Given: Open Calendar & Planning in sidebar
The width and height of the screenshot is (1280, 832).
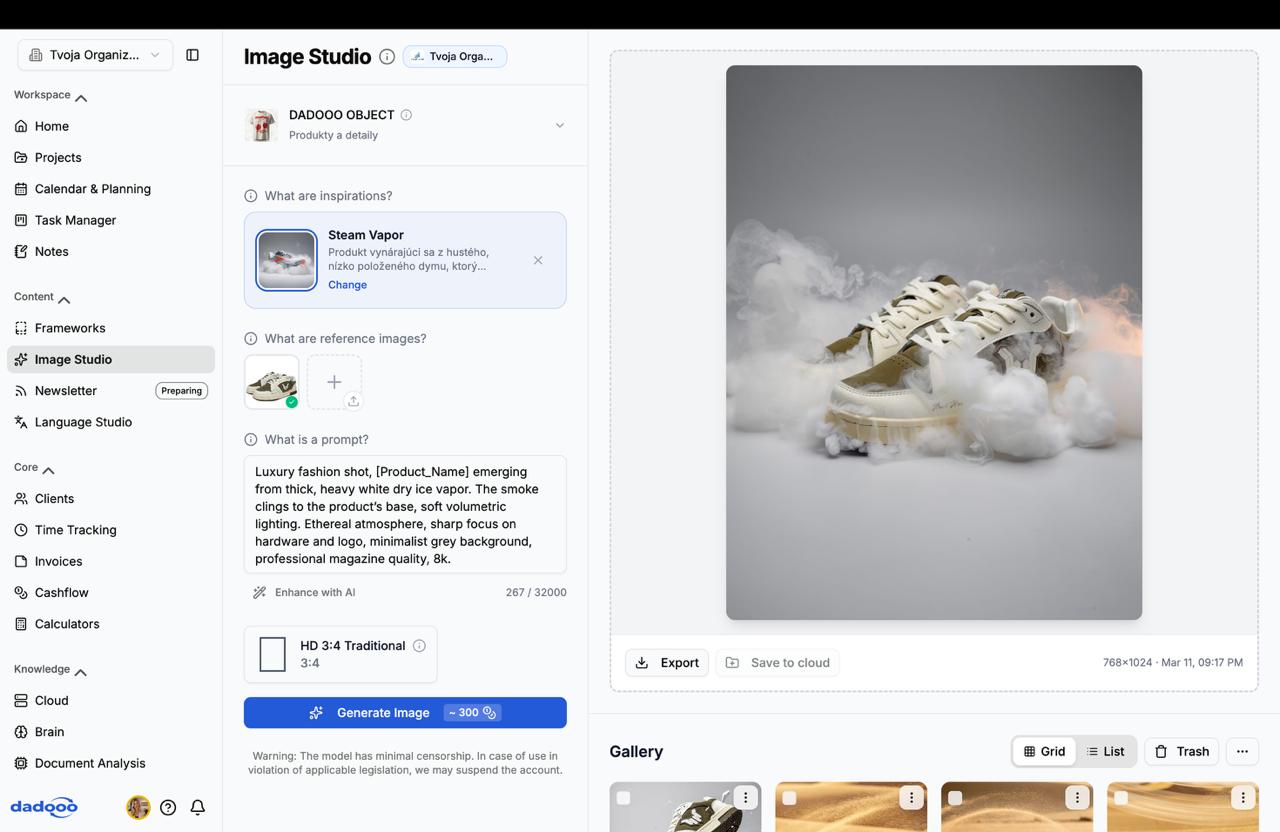Looking at the screenshot, I should (x=92, y=189).
